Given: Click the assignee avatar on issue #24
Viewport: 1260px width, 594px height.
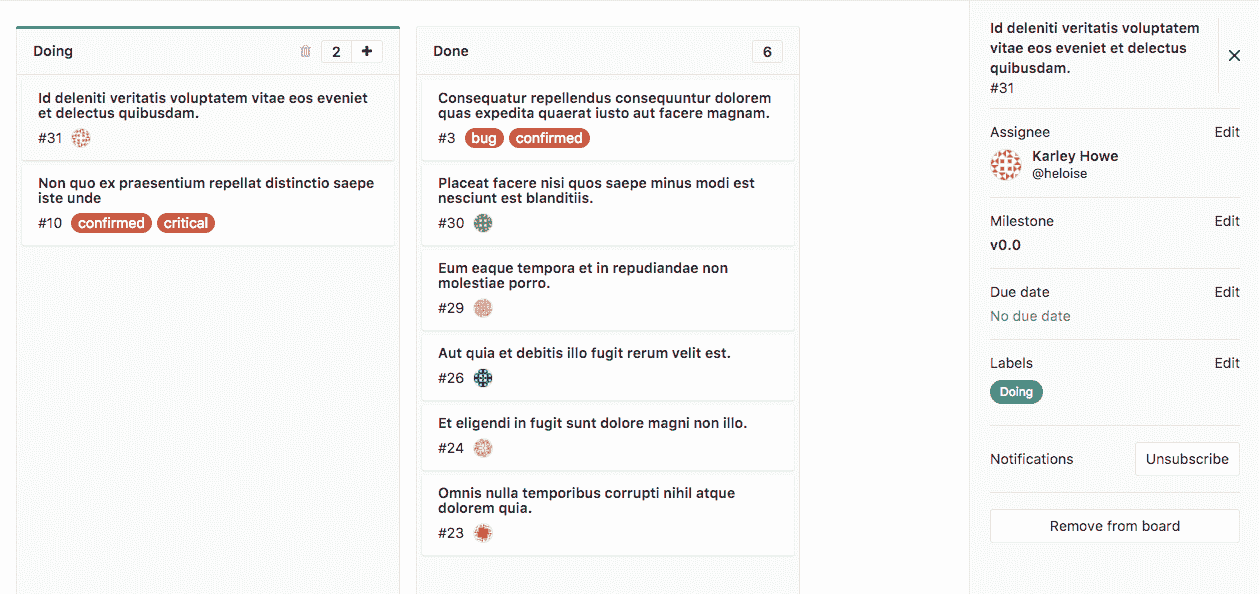Looking at the screenshot, I should tap(483, 448).
